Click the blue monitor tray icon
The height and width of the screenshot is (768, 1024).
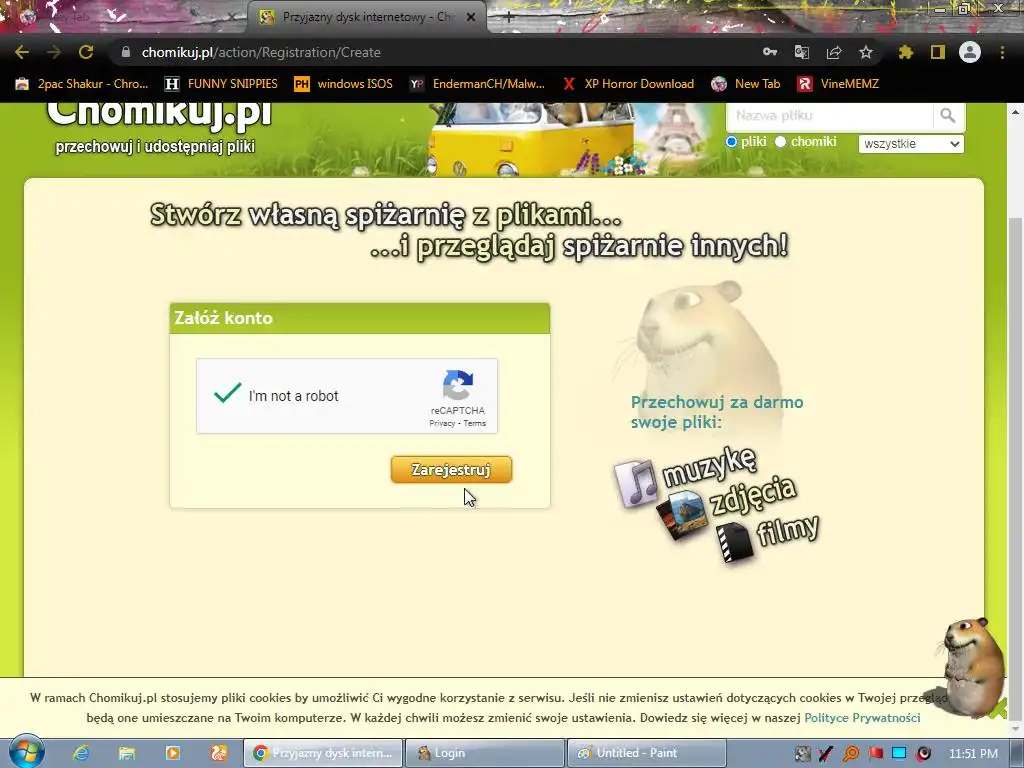click(x=899, y=753)
